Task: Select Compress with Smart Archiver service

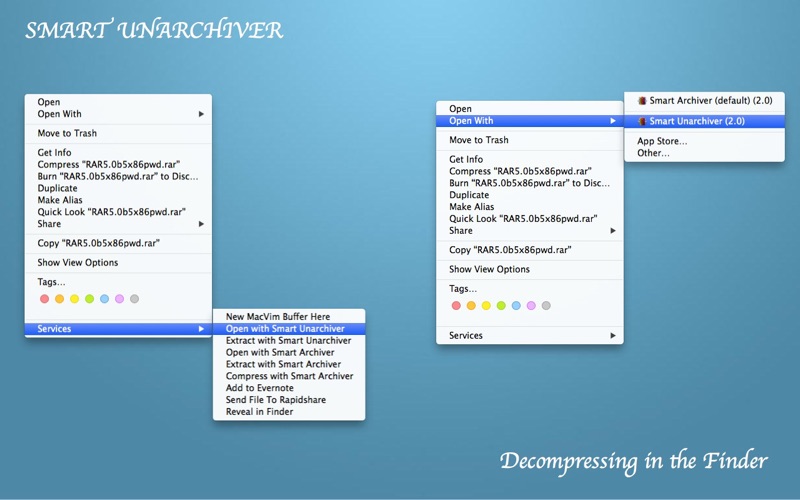Action: click(x=289, y=376)
